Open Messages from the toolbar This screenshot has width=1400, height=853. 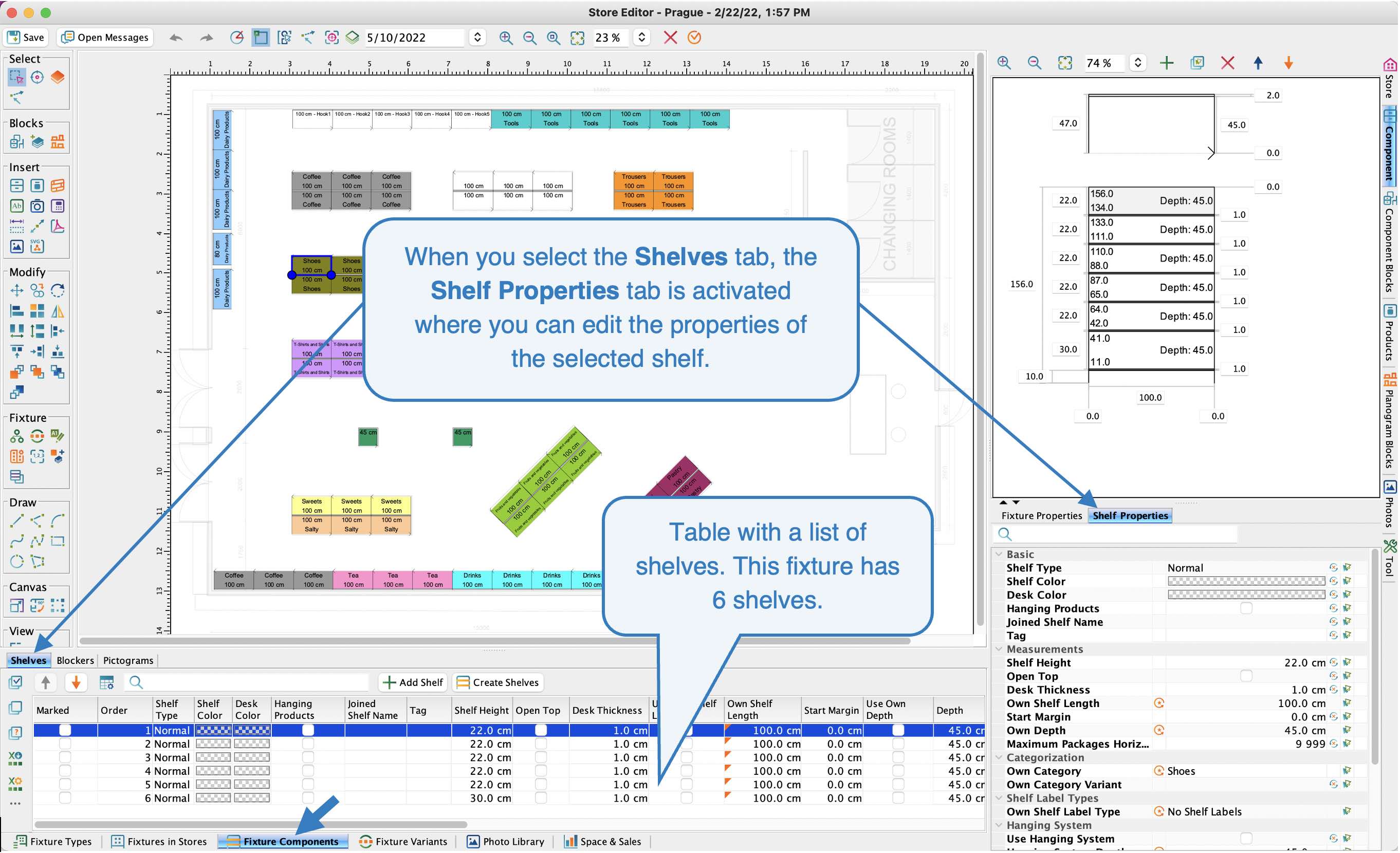[x=106, y=38]
